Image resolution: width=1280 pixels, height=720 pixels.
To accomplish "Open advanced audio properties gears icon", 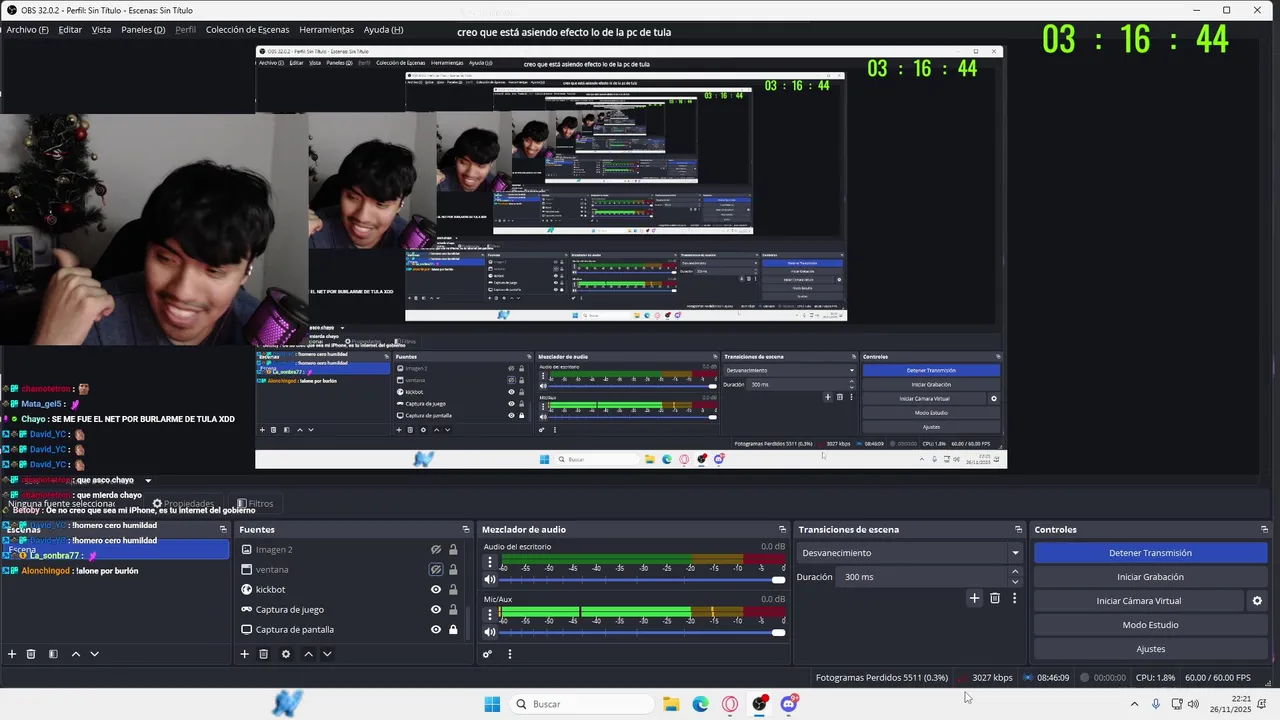I will point(487,654).
